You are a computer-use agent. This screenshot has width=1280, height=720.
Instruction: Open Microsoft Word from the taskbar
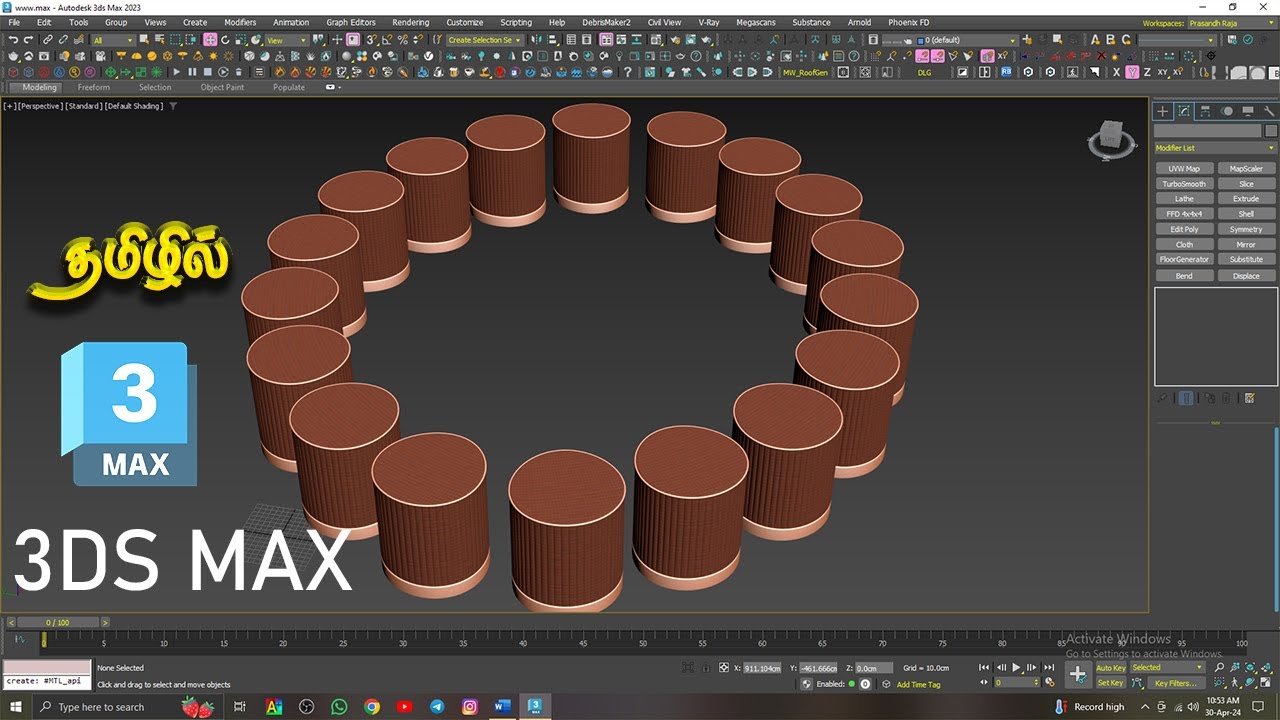tap(502, 707)
